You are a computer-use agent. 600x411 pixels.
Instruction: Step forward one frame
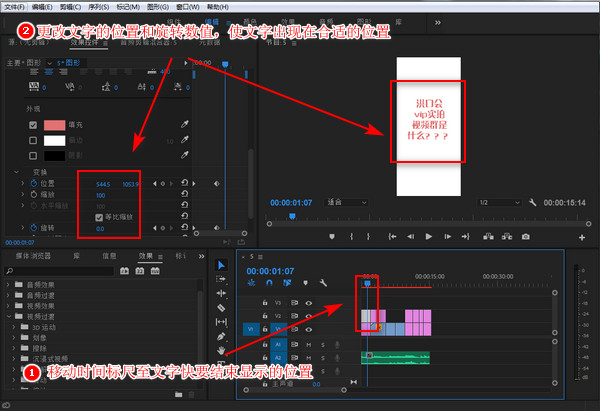tap(447, 237)
